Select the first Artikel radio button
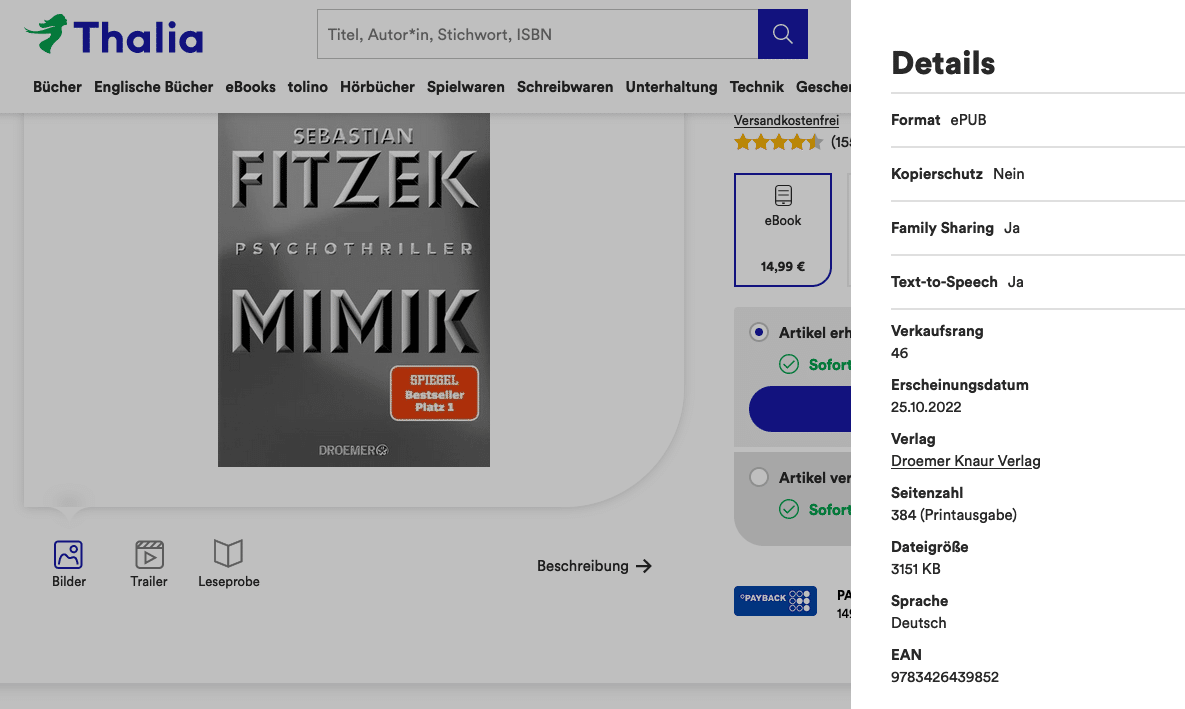1185x709 pixels. point(759,333)
